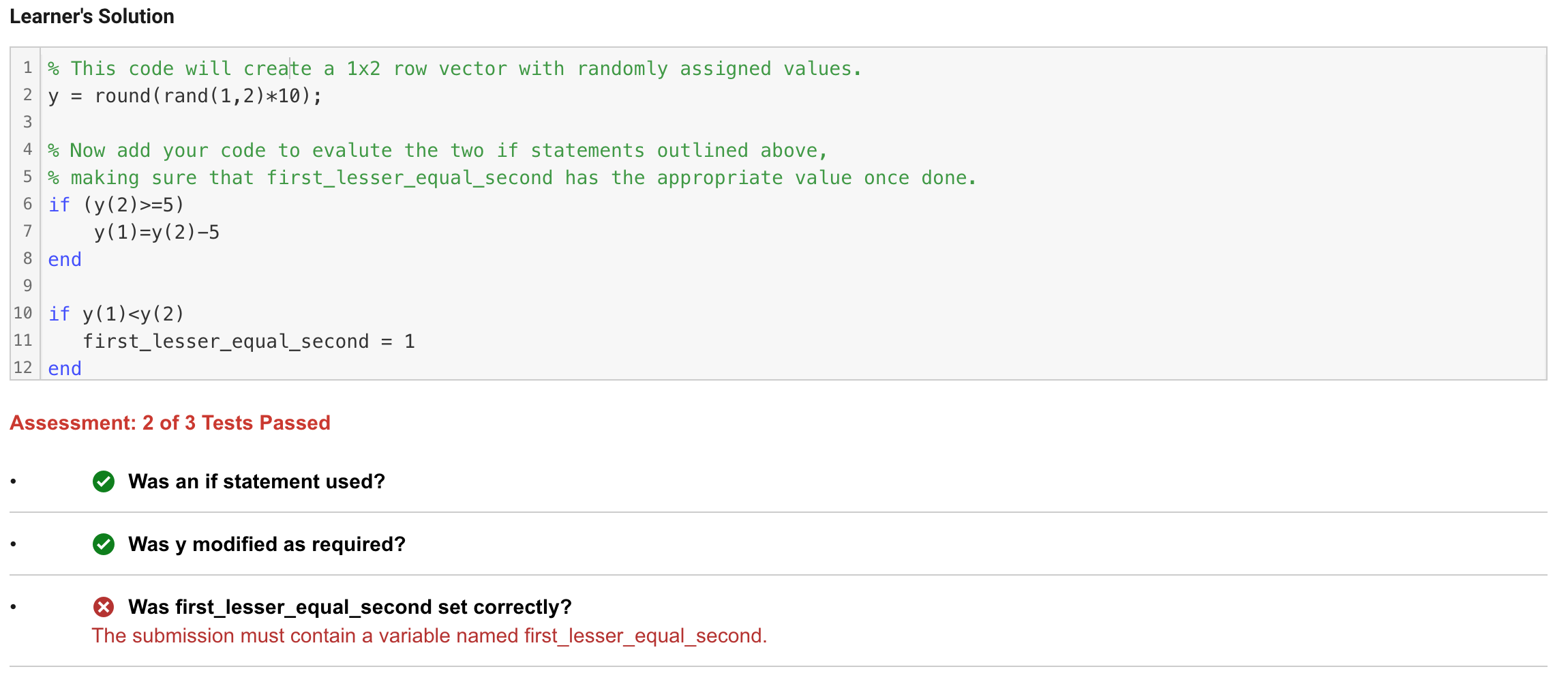Click line number 6 in the gutter
The width and height of the screenshot is (1568, 682).
coord(27,204)
